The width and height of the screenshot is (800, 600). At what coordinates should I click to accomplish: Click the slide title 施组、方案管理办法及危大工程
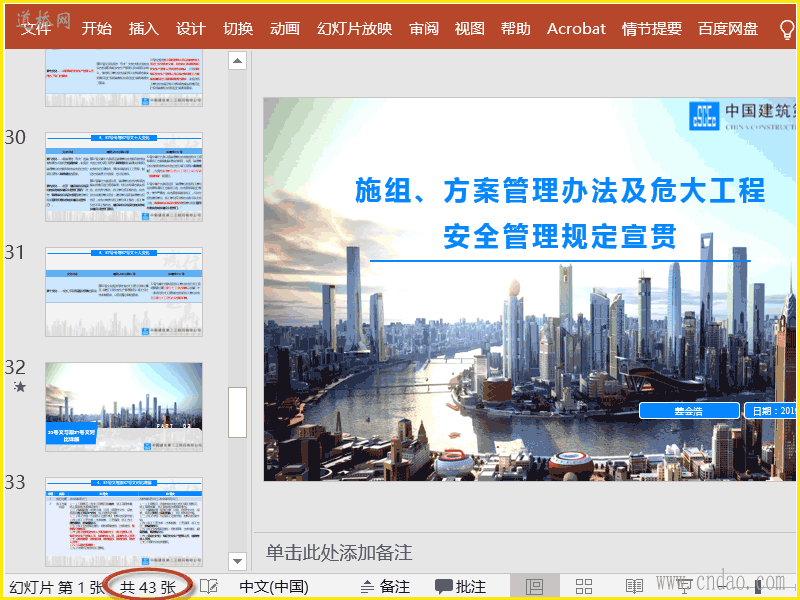coord(560,190)
